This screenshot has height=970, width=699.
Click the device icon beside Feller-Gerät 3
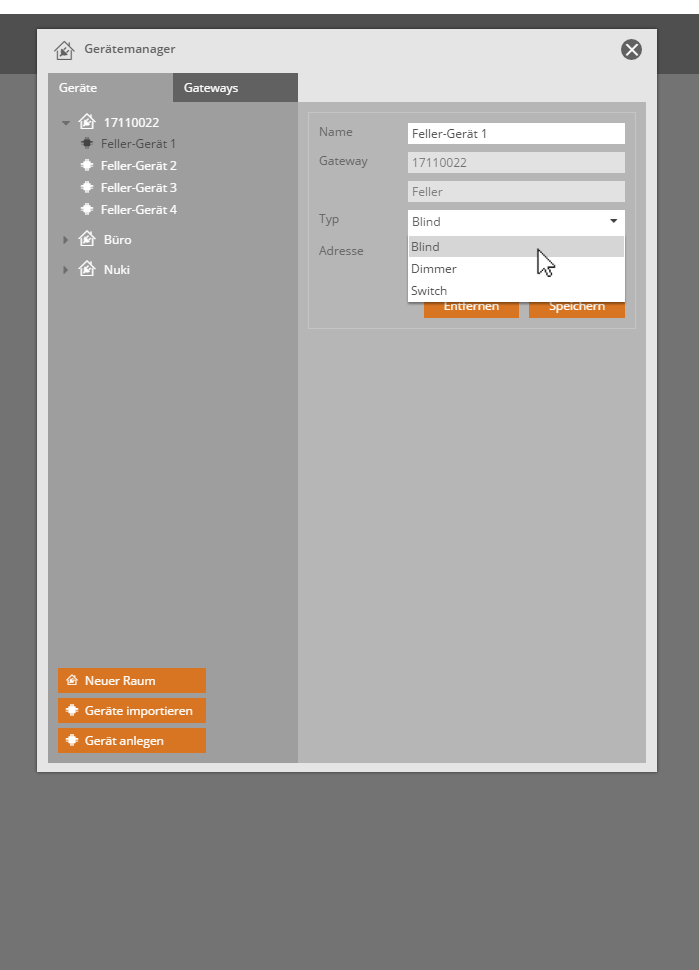click(87, 188)
